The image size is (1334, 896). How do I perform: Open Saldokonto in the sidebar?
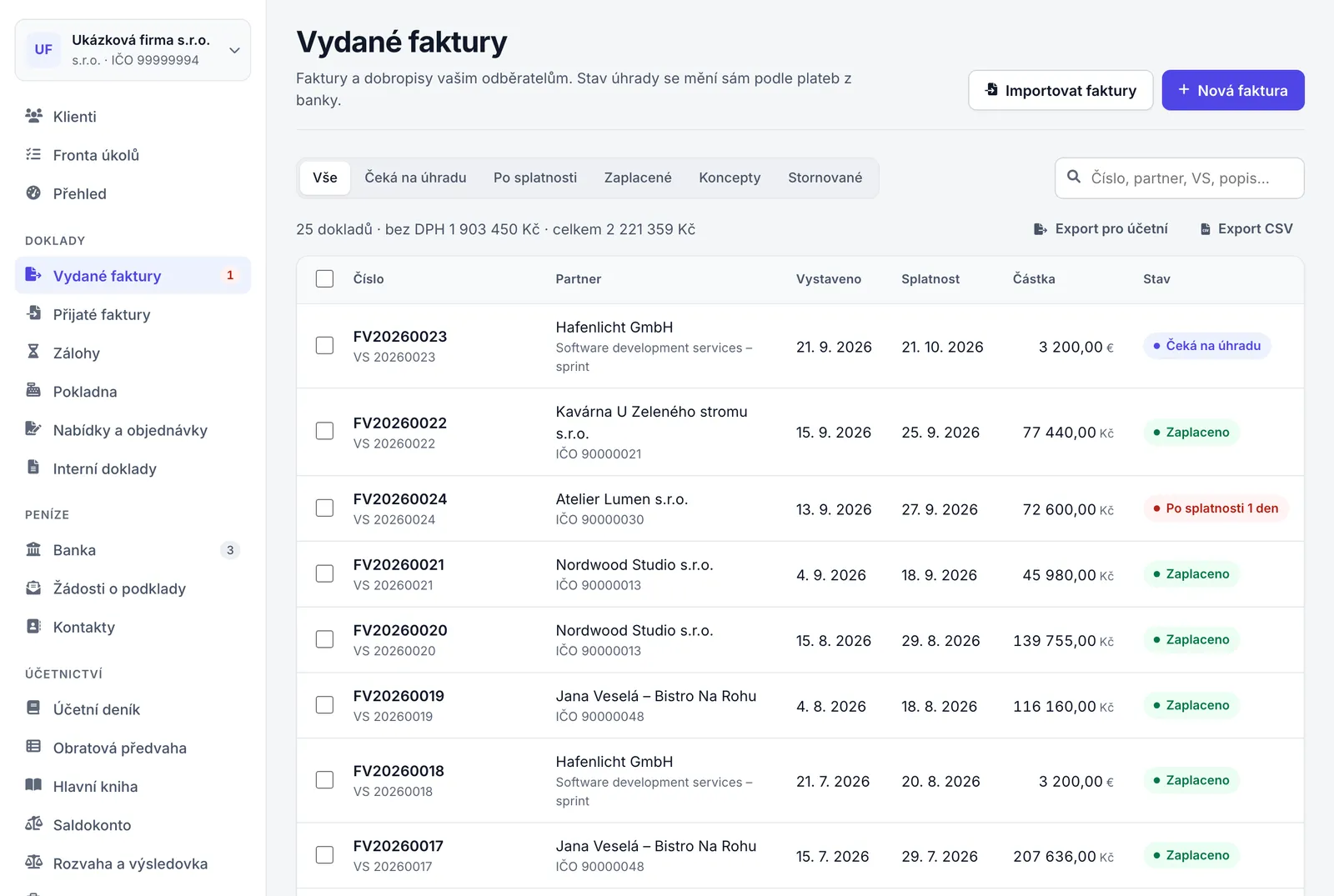point(133,825)
